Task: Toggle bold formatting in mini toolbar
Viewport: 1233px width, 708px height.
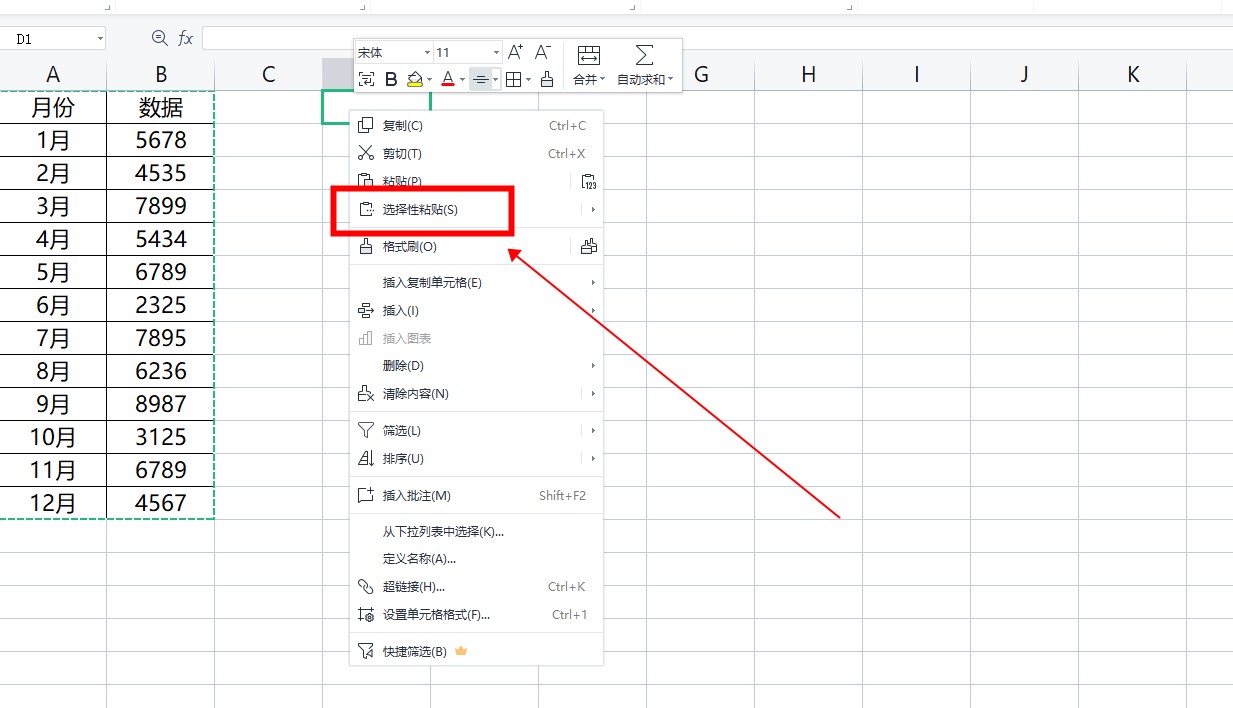Action: (x=391, y=79)
